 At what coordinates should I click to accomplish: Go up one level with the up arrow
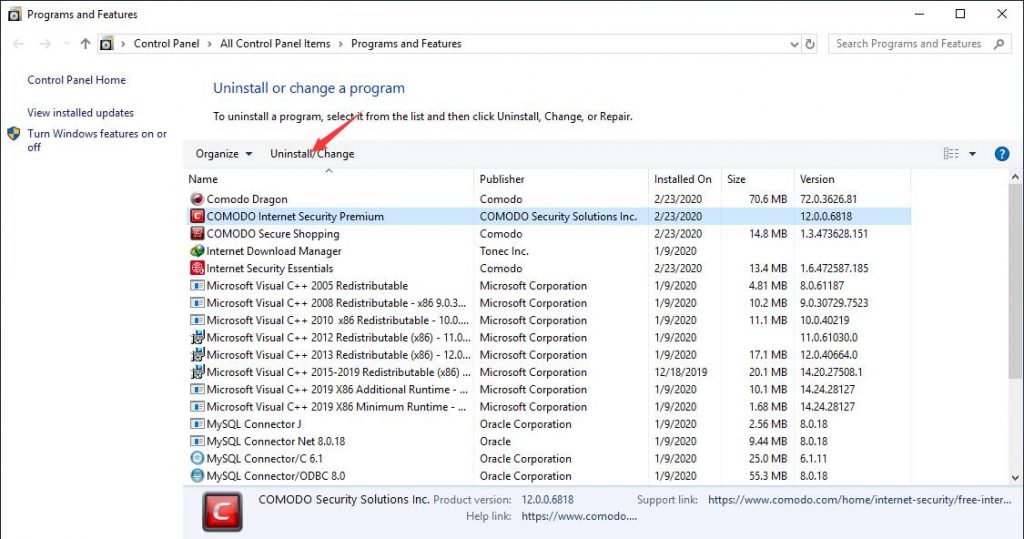click(x=85, y=44)
